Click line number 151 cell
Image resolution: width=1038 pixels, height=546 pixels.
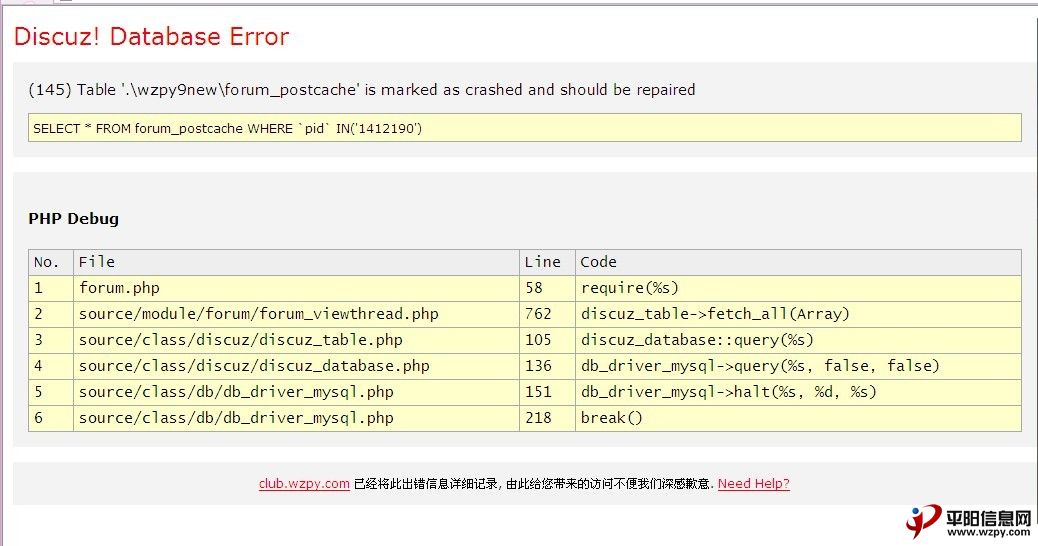(x=547, y=392)
